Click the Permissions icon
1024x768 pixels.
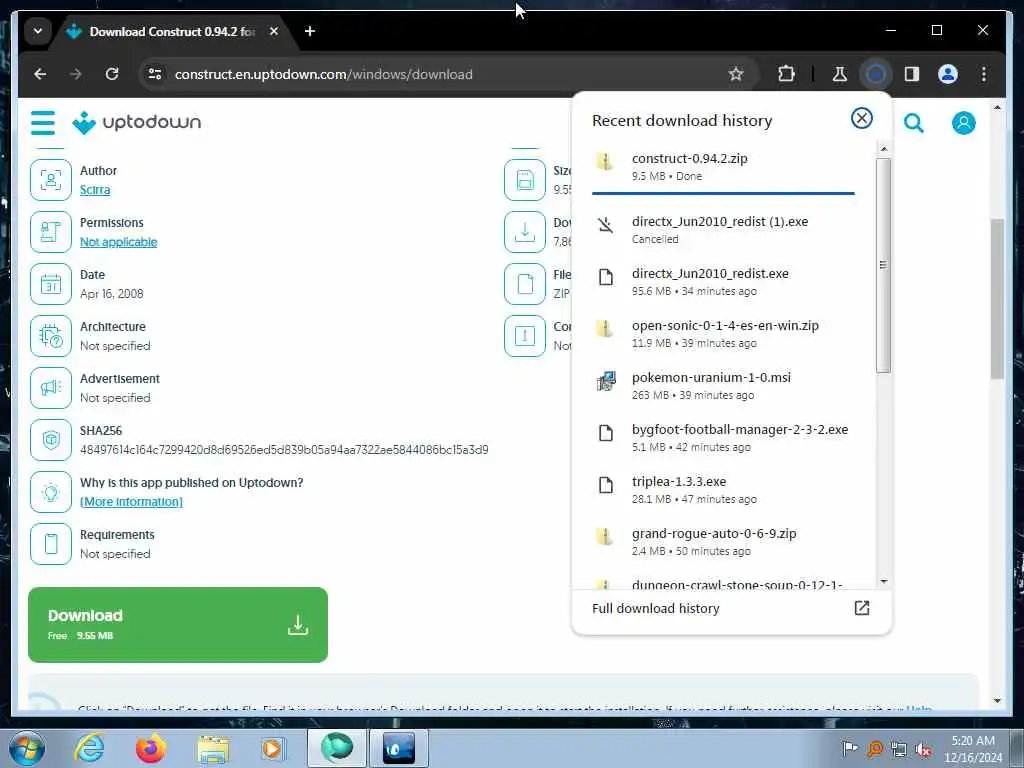pyautogui.click(x=51, y=232)
